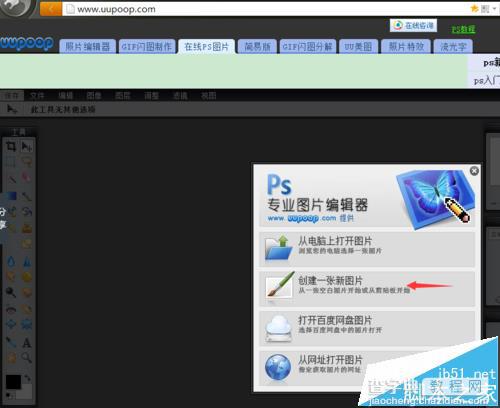Choose 打开百度网盘图片 option
This screenshot has height=408, width=500.
367,328
